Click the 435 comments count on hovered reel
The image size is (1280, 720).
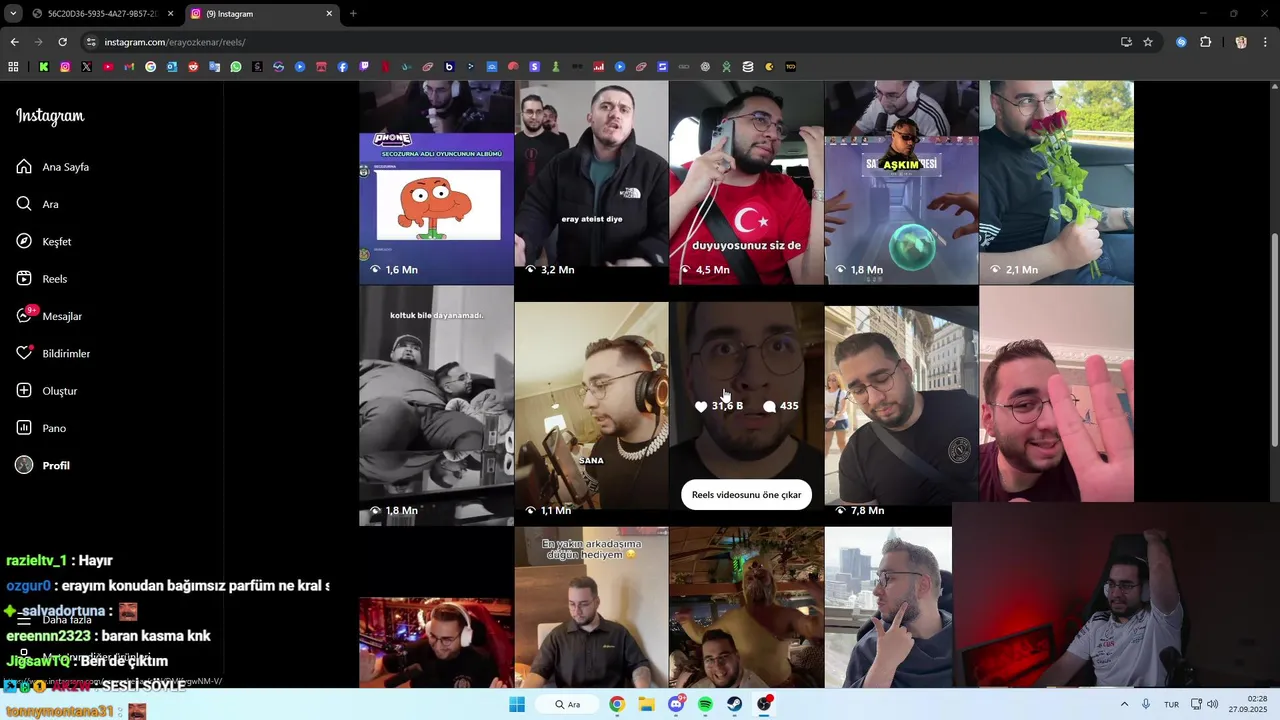pos(780,406)
